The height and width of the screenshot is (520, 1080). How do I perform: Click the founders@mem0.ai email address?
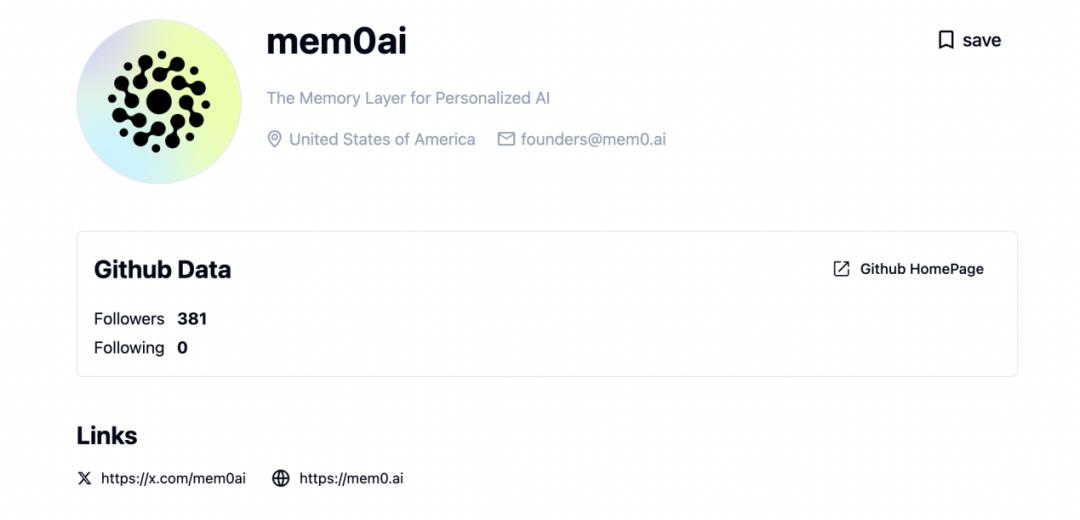point(593,139)
